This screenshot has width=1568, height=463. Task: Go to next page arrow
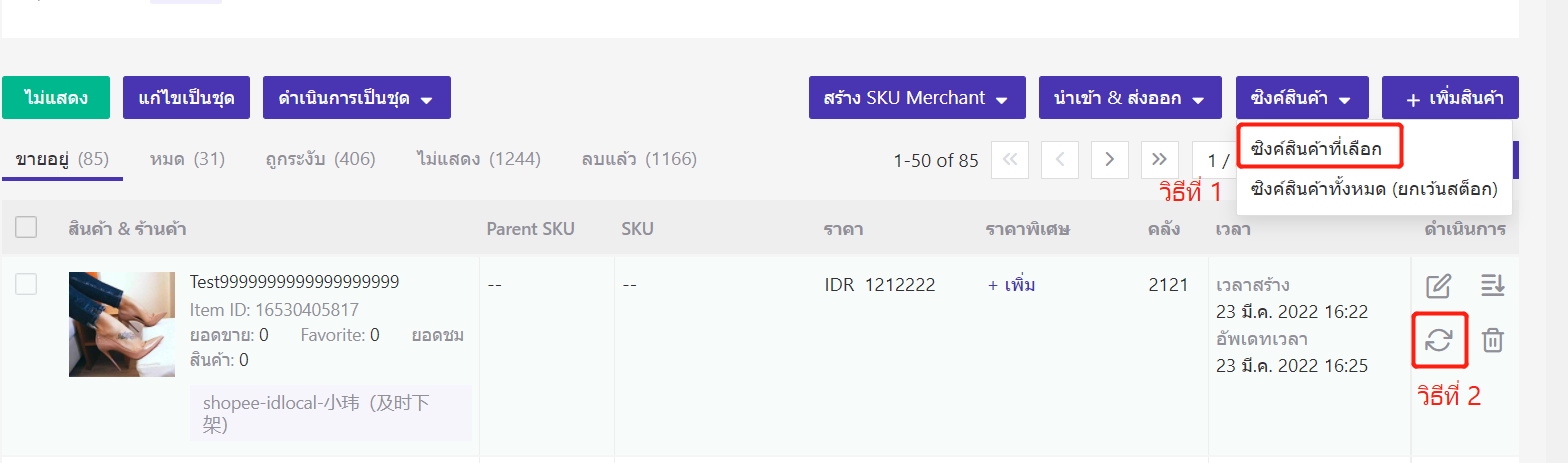pyautogui.click(x=1110, y=159)
